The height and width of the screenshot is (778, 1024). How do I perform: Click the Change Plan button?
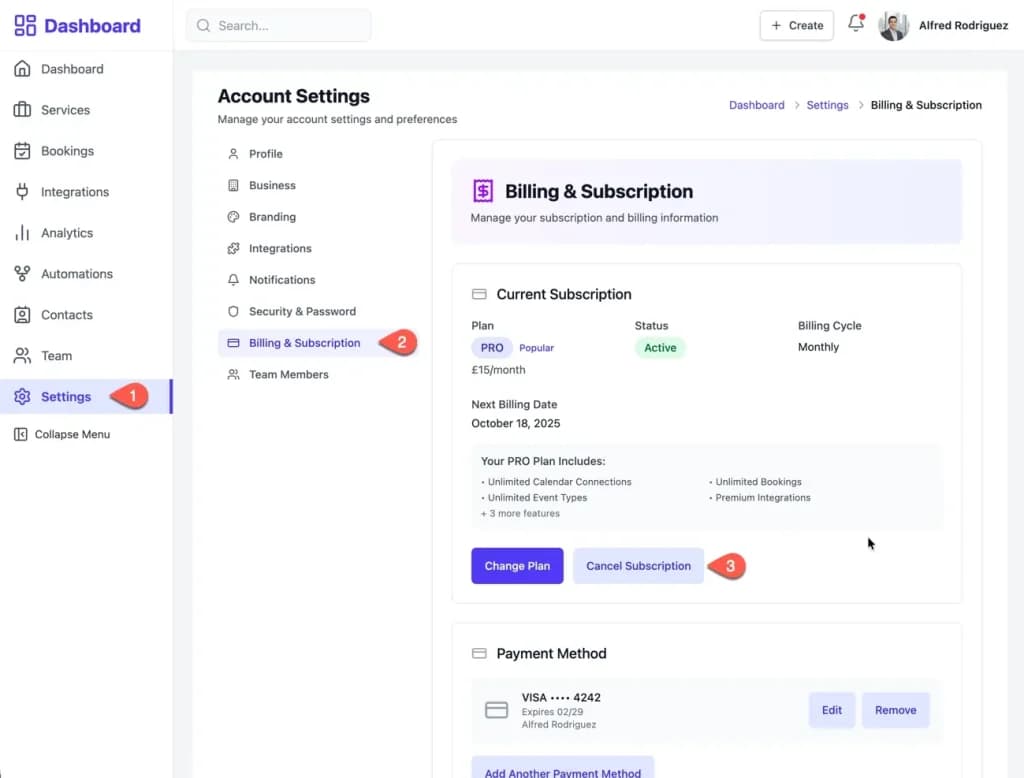(517, 566)
